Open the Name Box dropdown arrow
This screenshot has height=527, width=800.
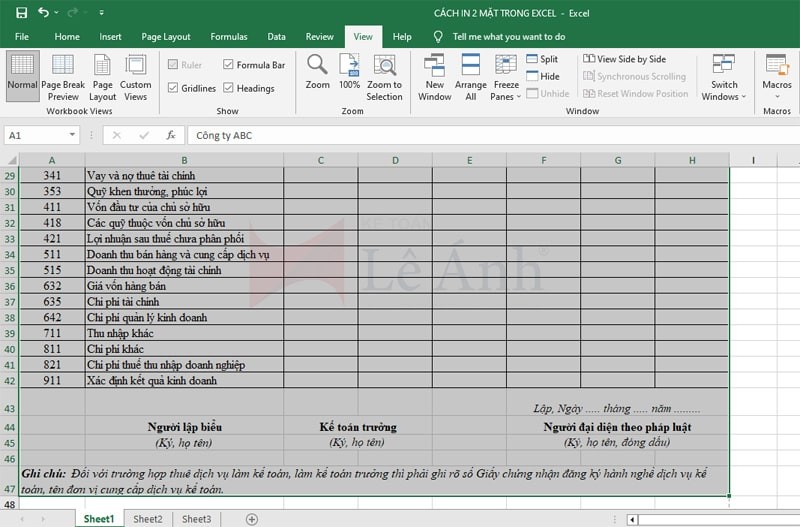click(72, 135)
